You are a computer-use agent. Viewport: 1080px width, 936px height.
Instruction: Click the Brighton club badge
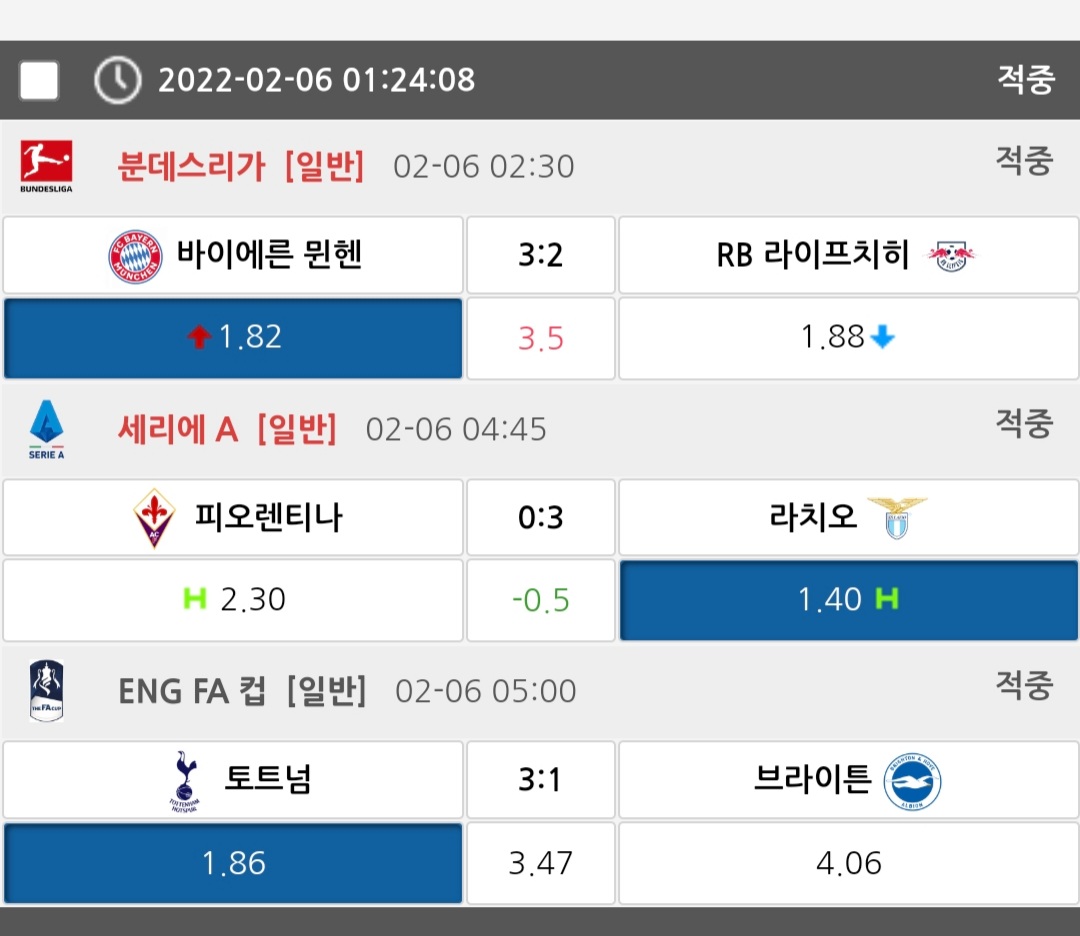pos(912,781)
